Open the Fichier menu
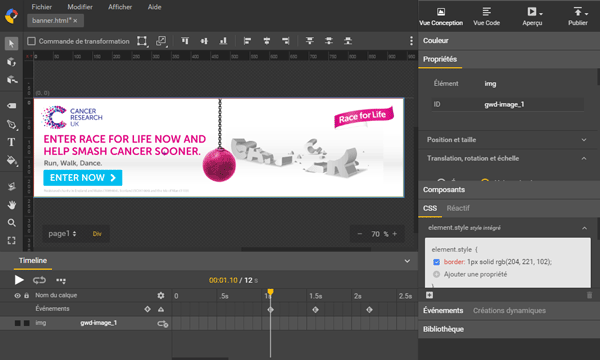Viewport: 600px width, 360px height. [42, 7]
